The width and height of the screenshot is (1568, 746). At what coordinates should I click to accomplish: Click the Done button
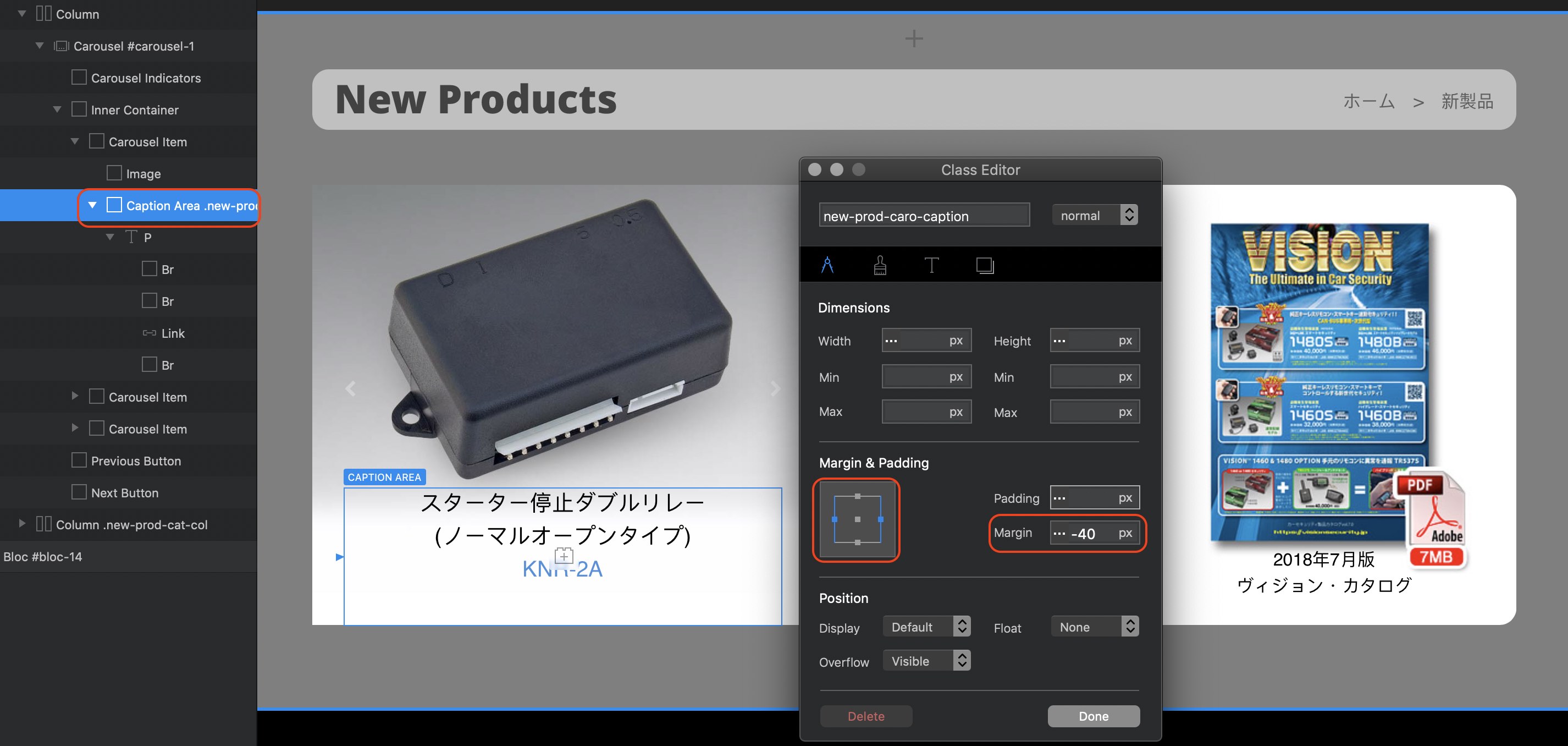[1093, 716]
